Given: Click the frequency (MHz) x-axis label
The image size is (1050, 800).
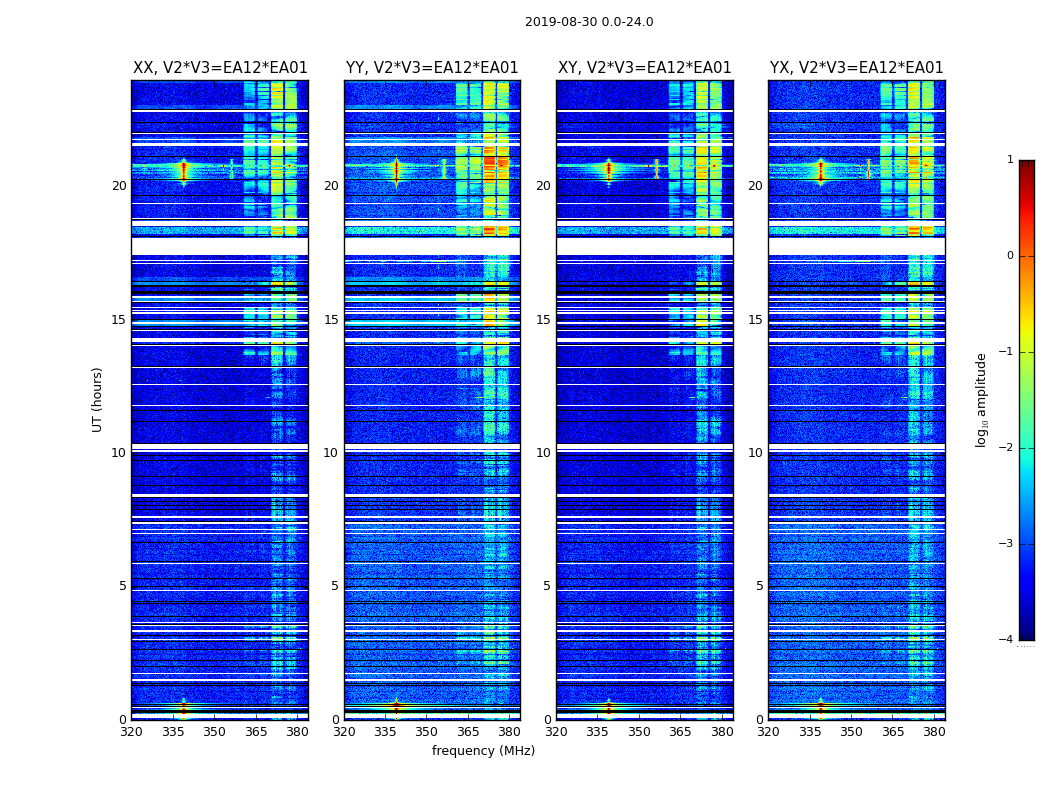Looking at the screenshot, I should 483,751.
